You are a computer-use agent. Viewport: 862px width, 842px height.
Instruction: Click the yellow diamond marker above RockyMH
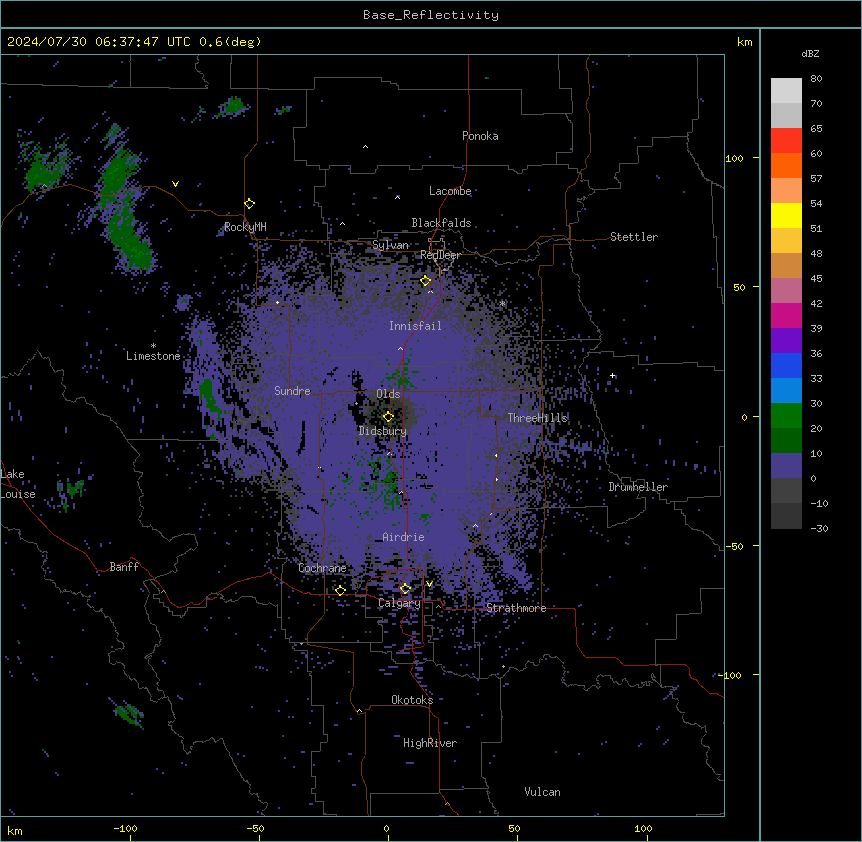250,203
